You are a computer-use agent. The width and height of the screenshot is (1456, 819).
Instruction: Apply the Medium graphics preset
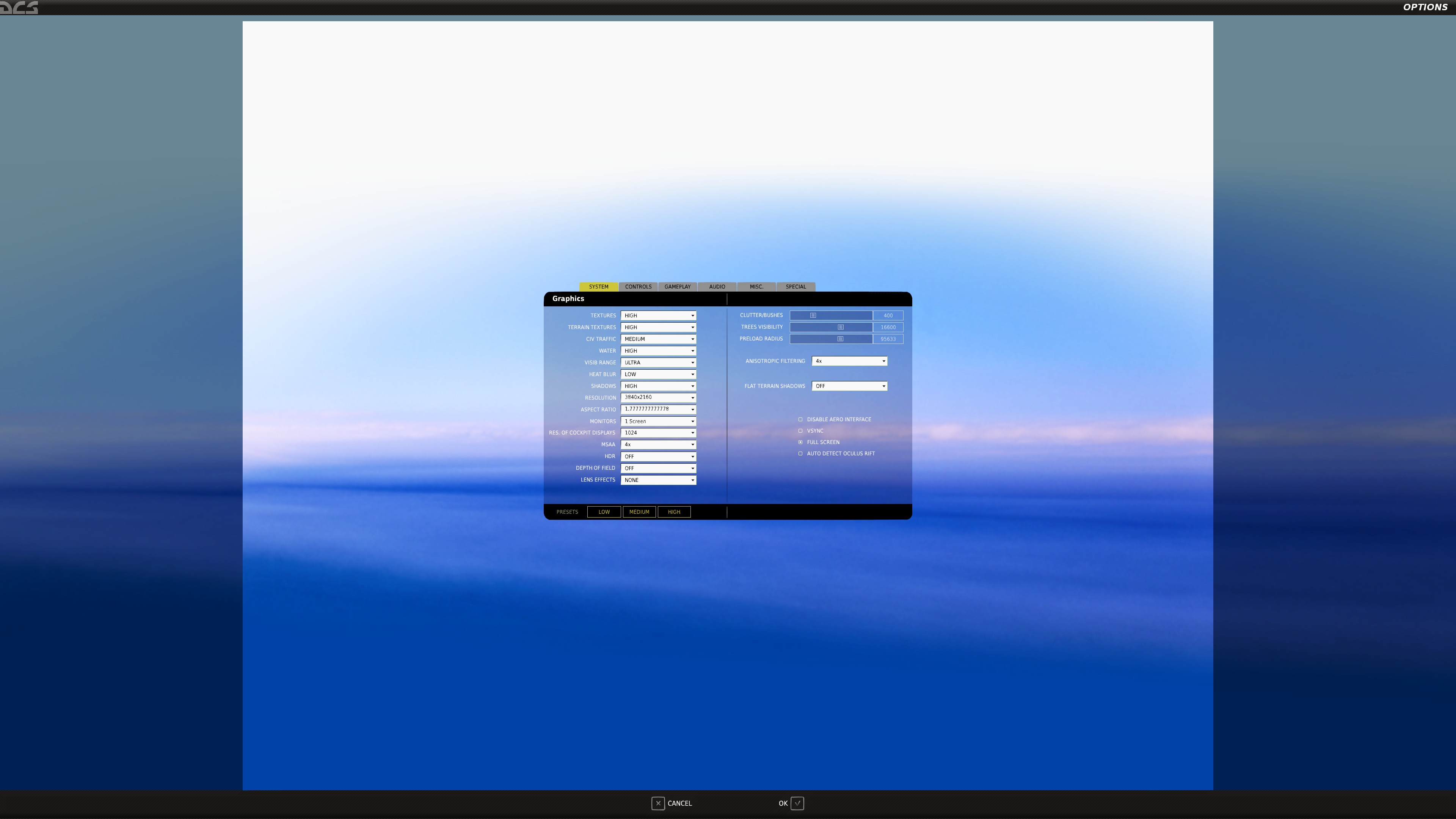pyautogui.click(x=639, y=512)
